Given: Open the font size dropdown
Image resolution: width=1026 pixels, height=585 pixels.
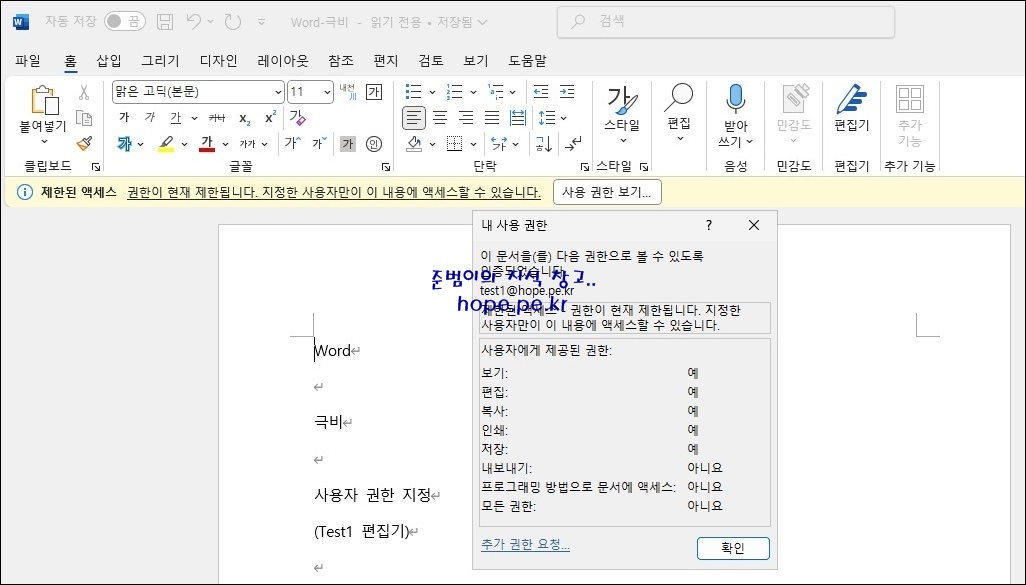Looking at the screenshot, I should pos(327,92).
